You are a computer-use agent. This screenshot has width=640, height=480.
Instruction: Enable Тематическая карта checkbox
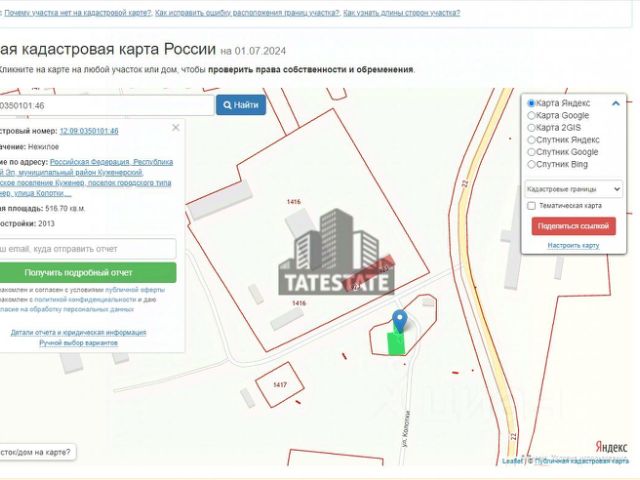coord(531,206)
